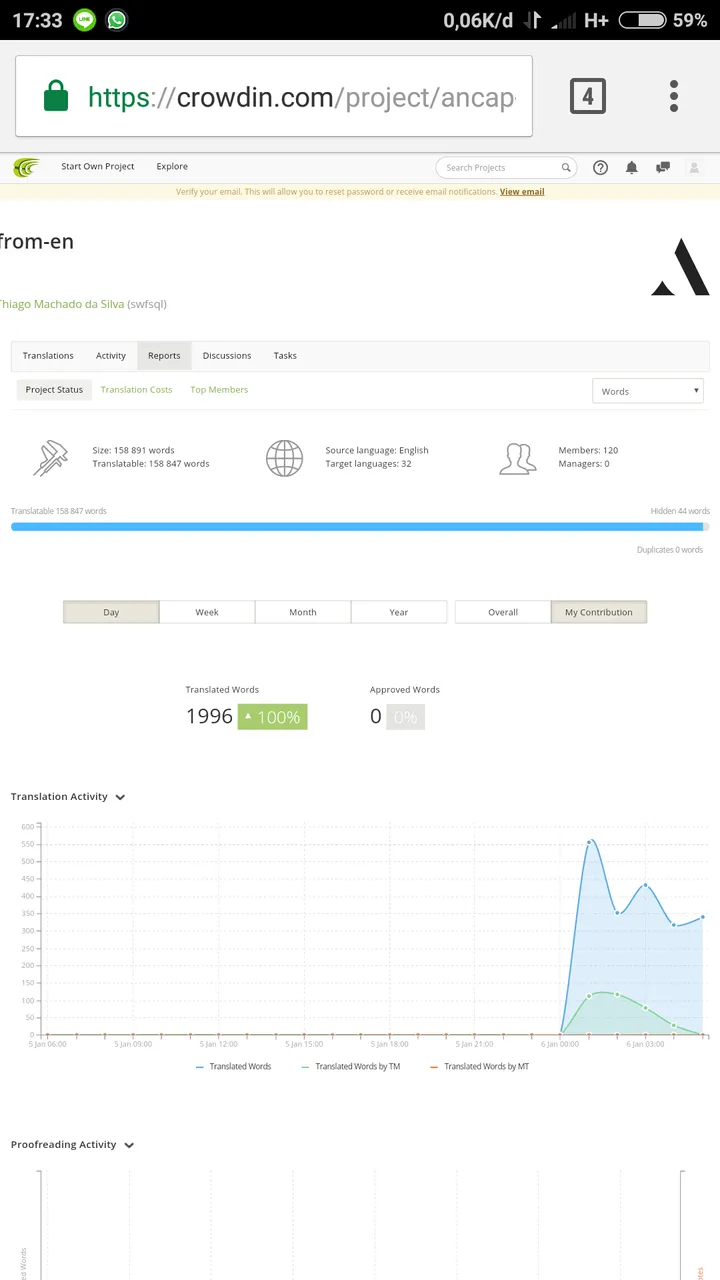The image size is (720, 1280).
Task: Switch to the Activity tab
Action: coord(111,355)
